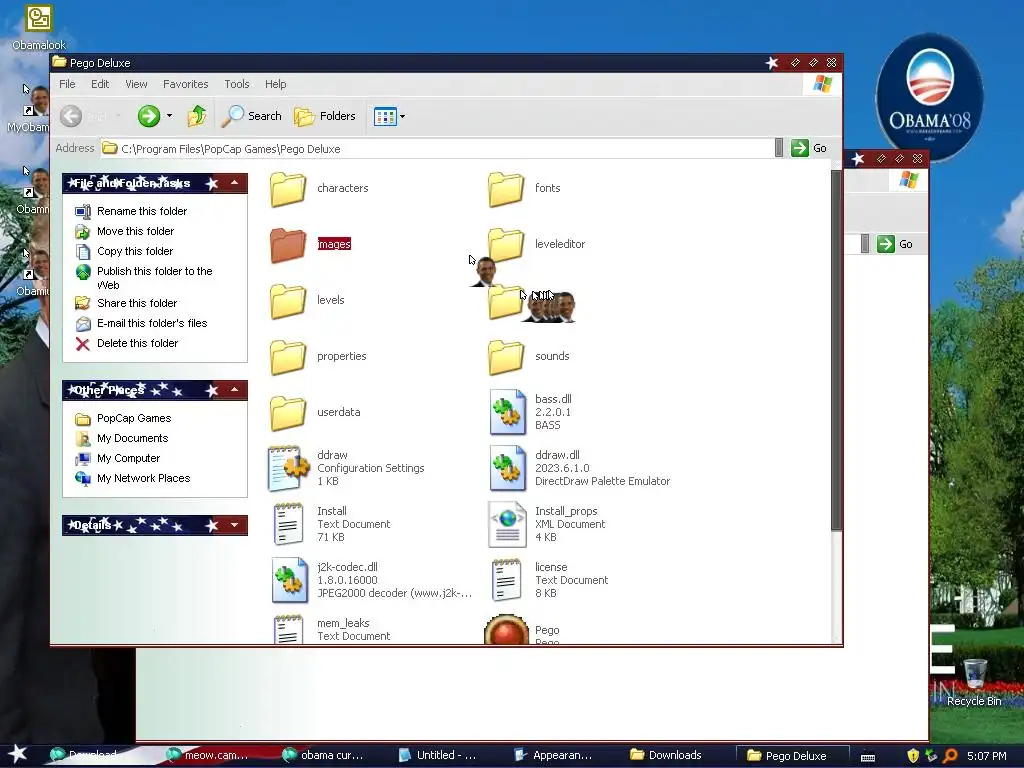Select the Recycle Bin desktop icon
Image resolution: width=1024 pixels, height=768 pixels.
[974, 683]
